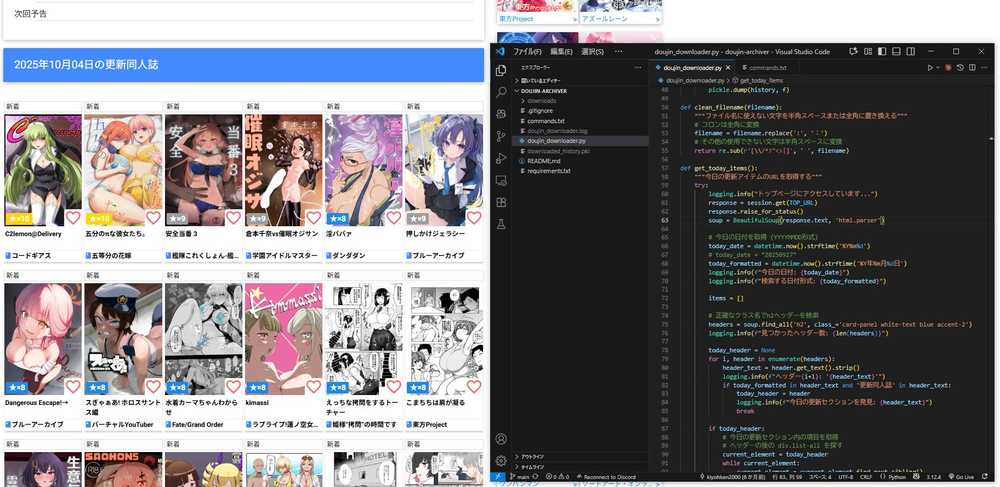Open Copilot chat icon in VS Code title bar
Viewport: 1000px width, 487px height.
tap(854, 52)
